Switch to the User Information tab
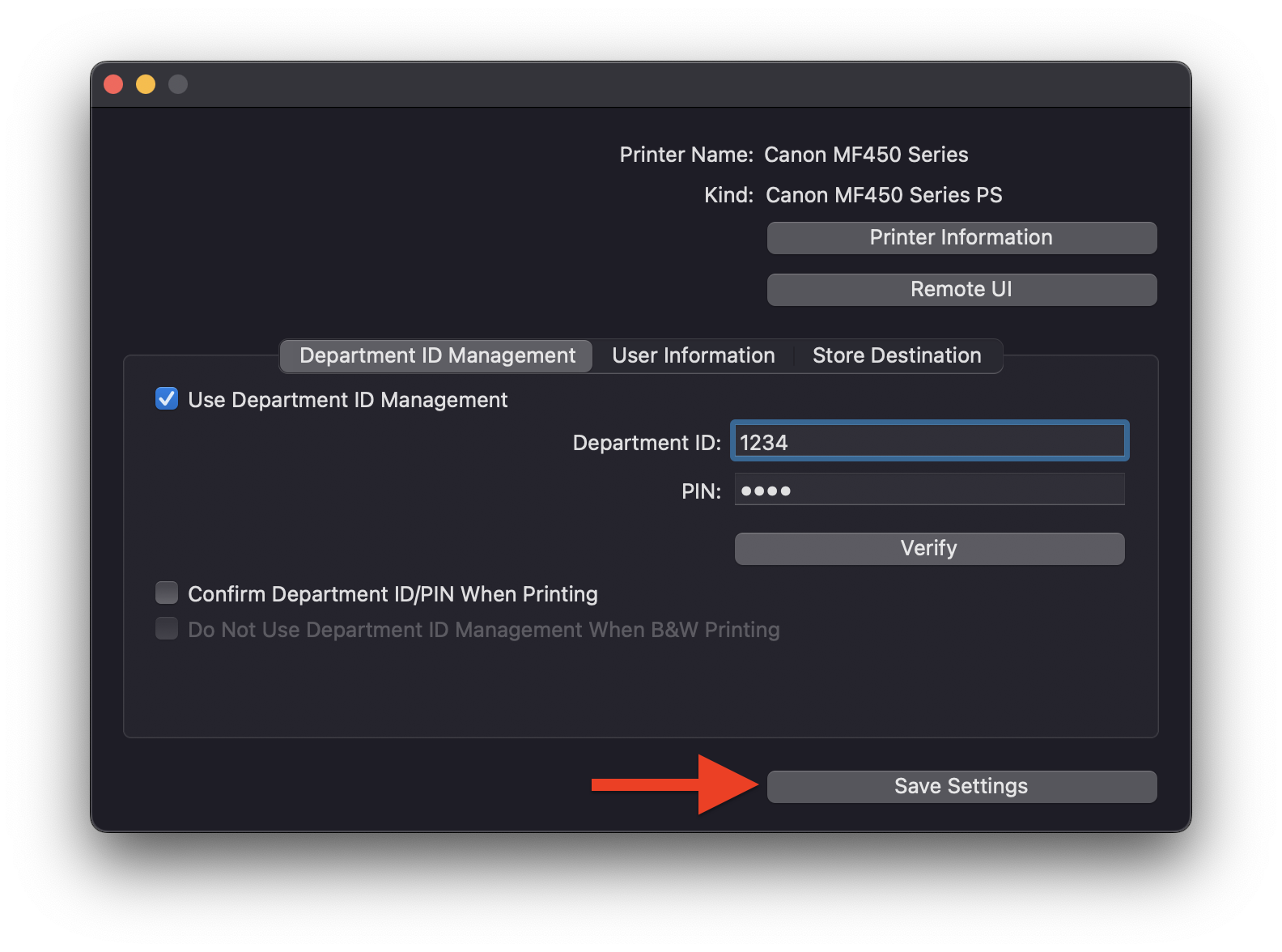 (x=693, y=356)
